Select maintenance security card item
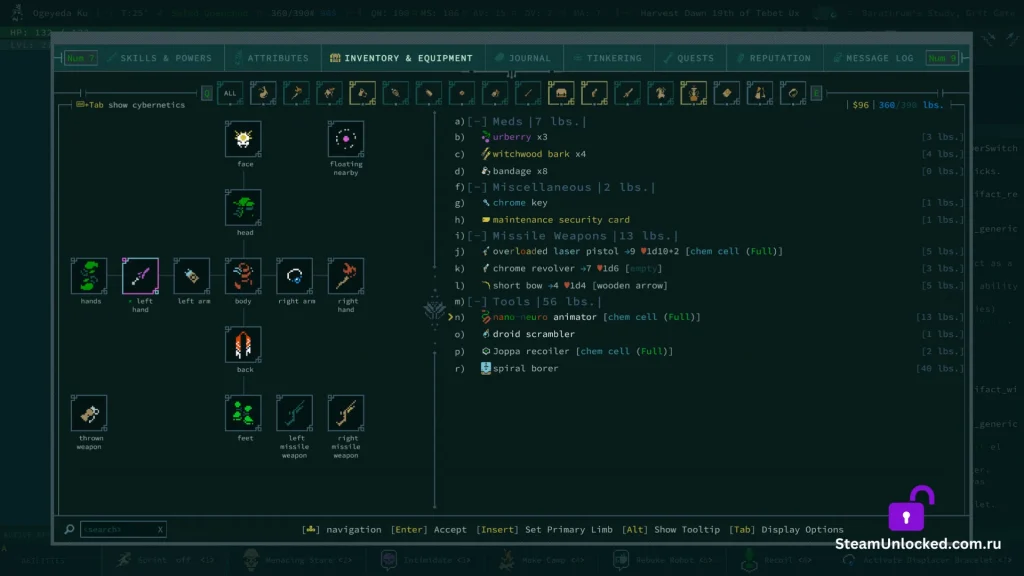Viewport: 1024px width, 576px height. point(709,220)
